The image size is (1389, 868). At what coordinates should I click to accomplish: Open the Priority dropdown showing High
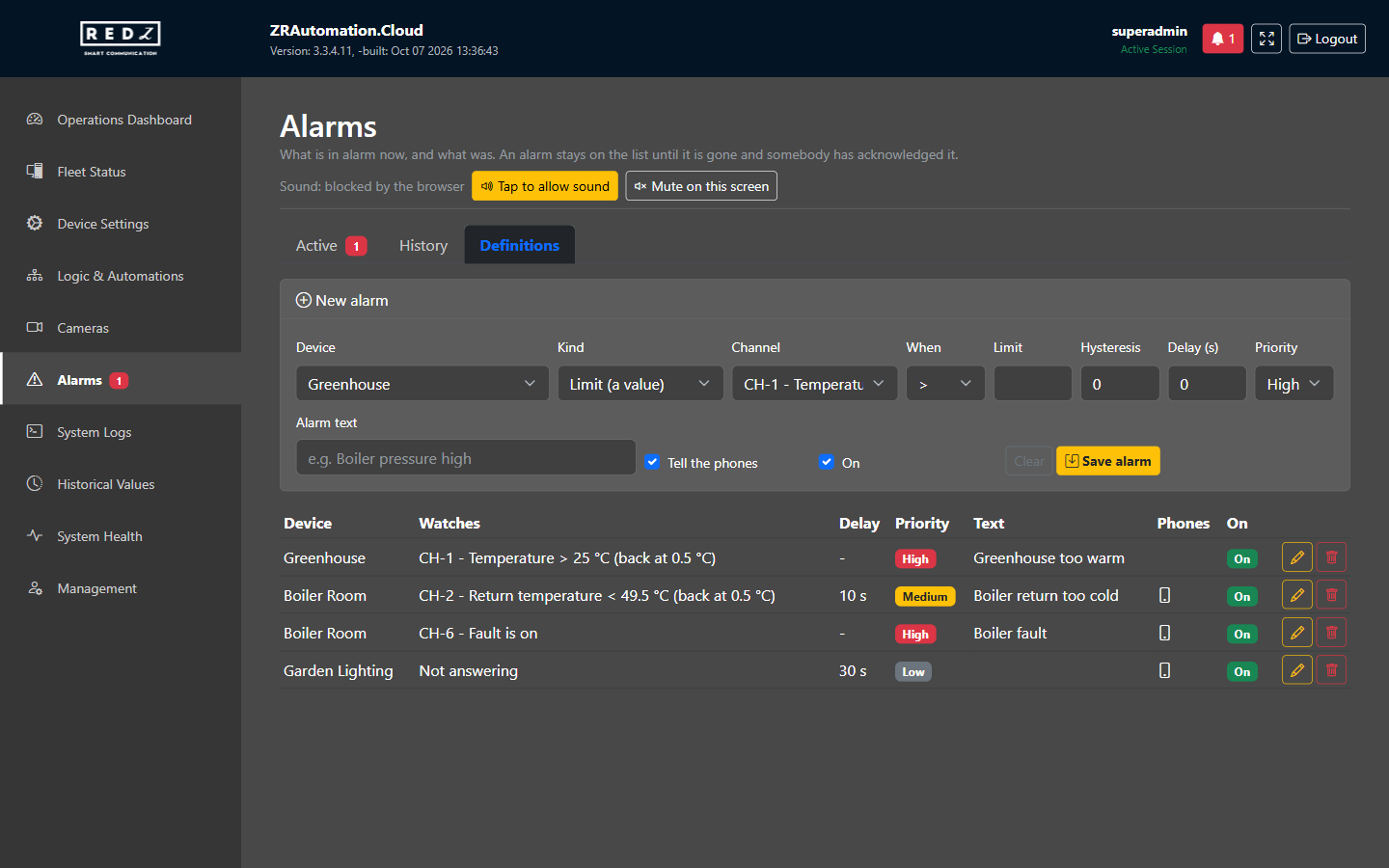pos(1294,384)
